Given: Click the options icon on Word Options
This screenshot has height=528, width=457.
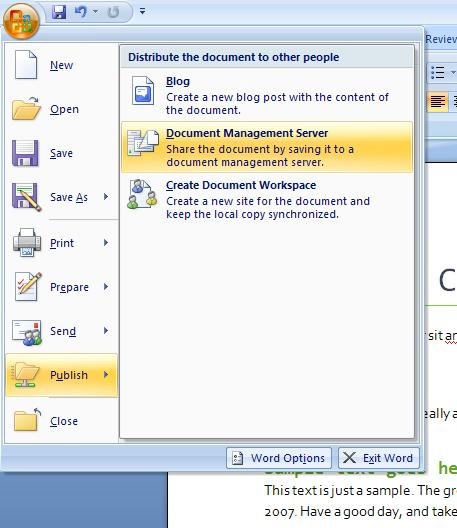Looking at the screenshot, I should tap(237, 458).
